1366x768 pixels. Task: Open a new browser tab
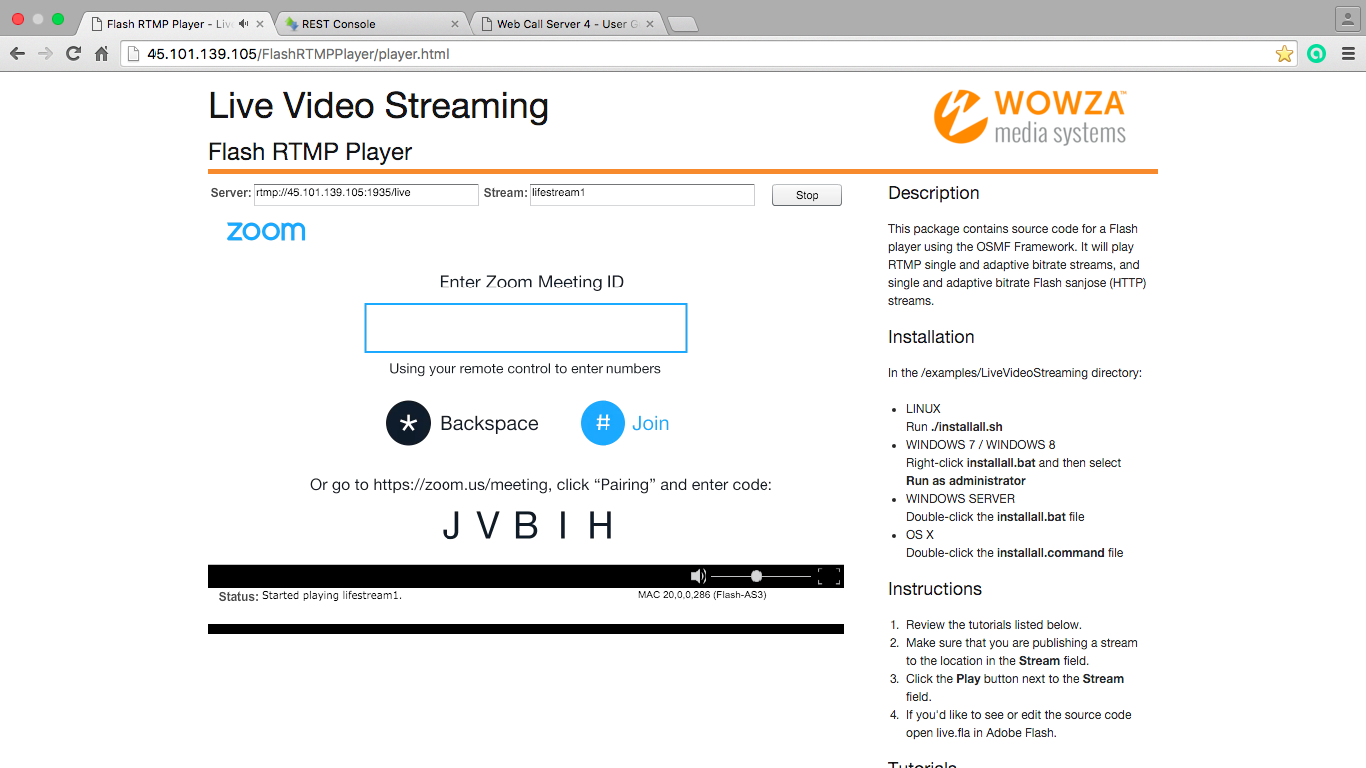coord(682,24)
